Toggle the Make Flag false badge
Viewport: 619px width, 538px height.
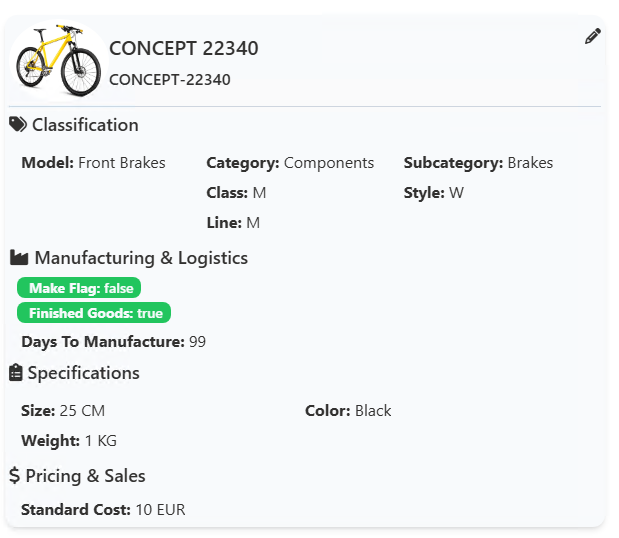pyautogui.click(x=80, y=288)
